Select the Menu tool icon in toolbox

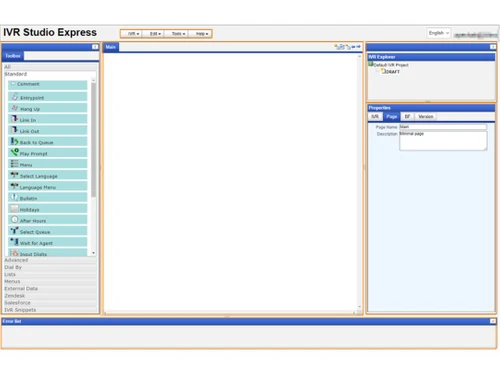click(14, 164)
